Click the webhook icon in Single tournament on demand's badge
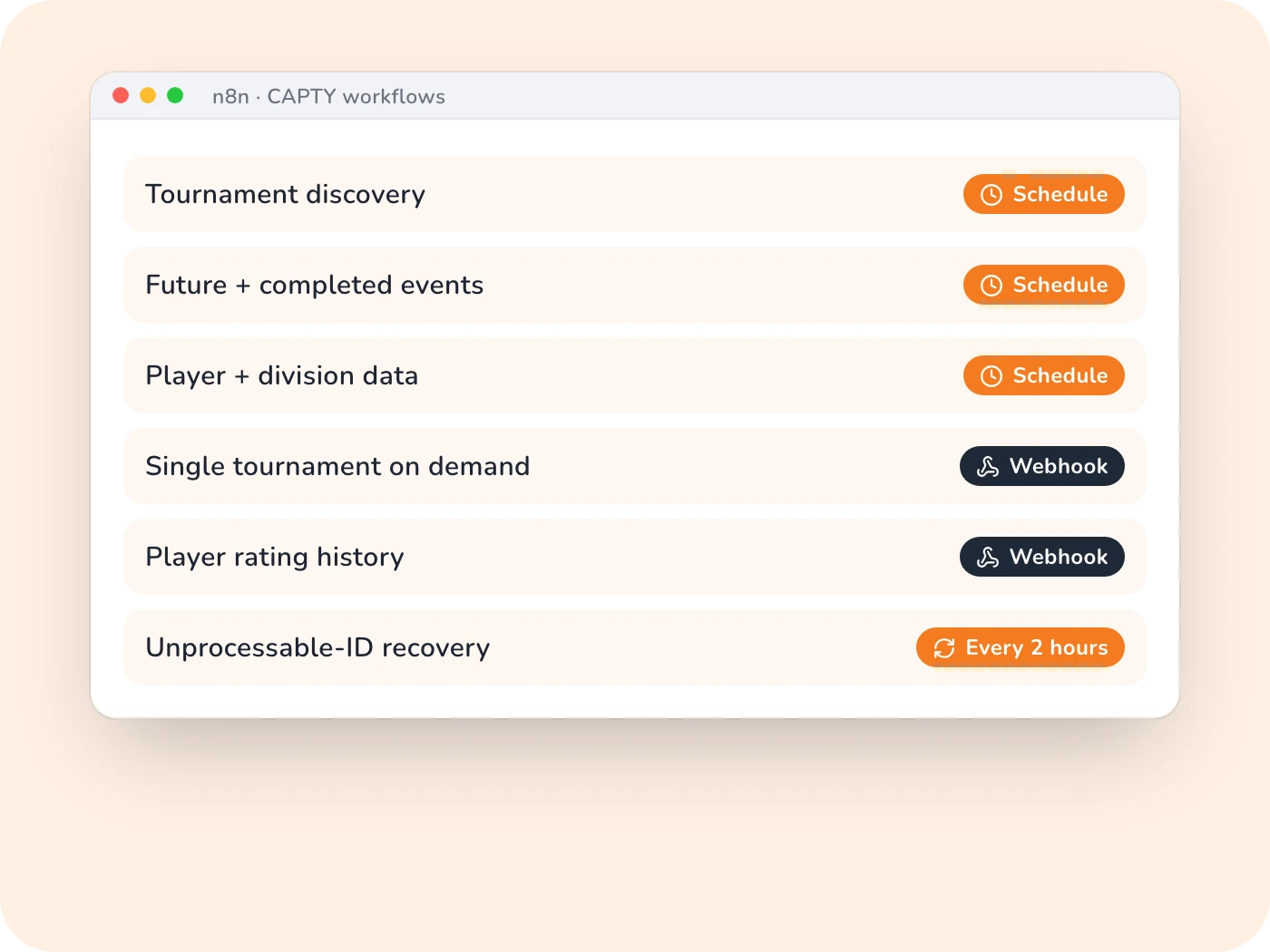Screen dimensions: 1270x952 coord(988,467)
